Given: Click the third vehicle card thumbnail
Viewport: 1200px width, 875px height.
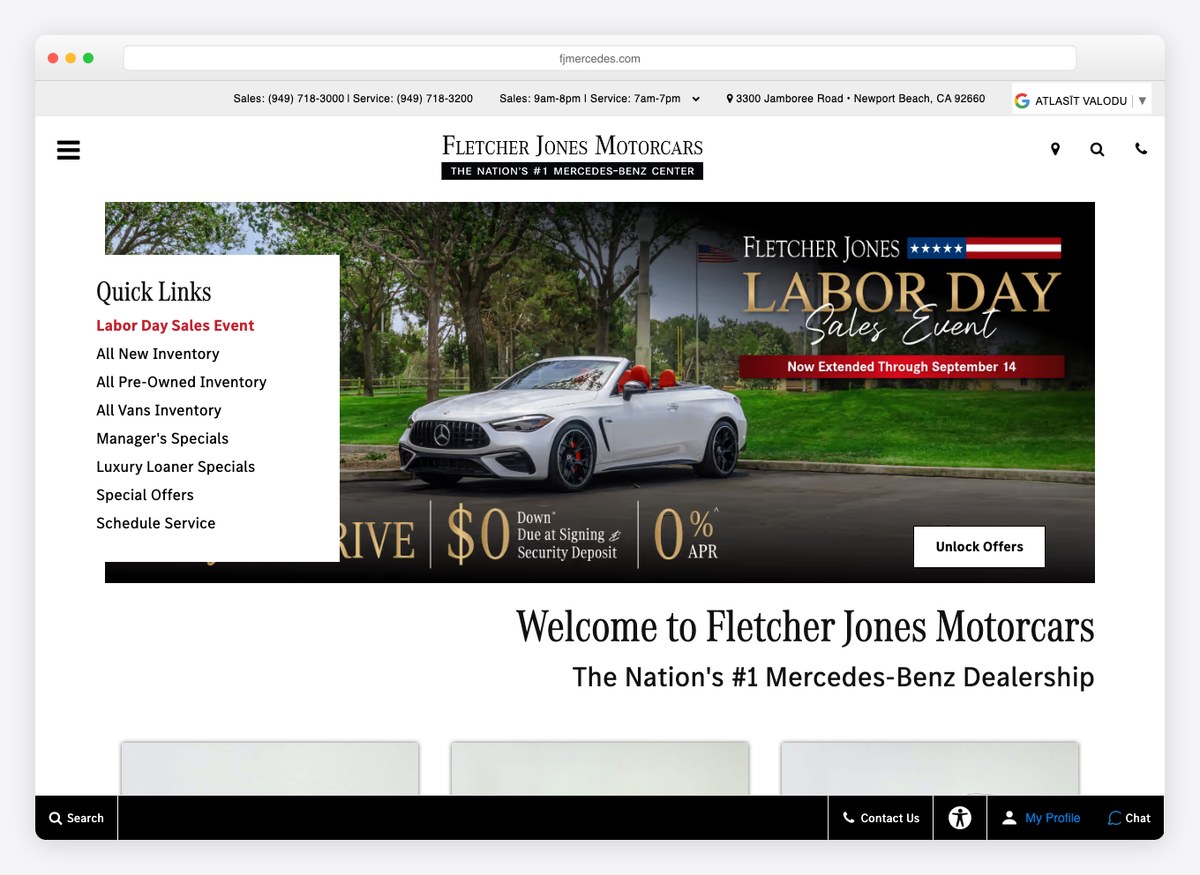Looking at the screenshot, I should coord(930,769).
